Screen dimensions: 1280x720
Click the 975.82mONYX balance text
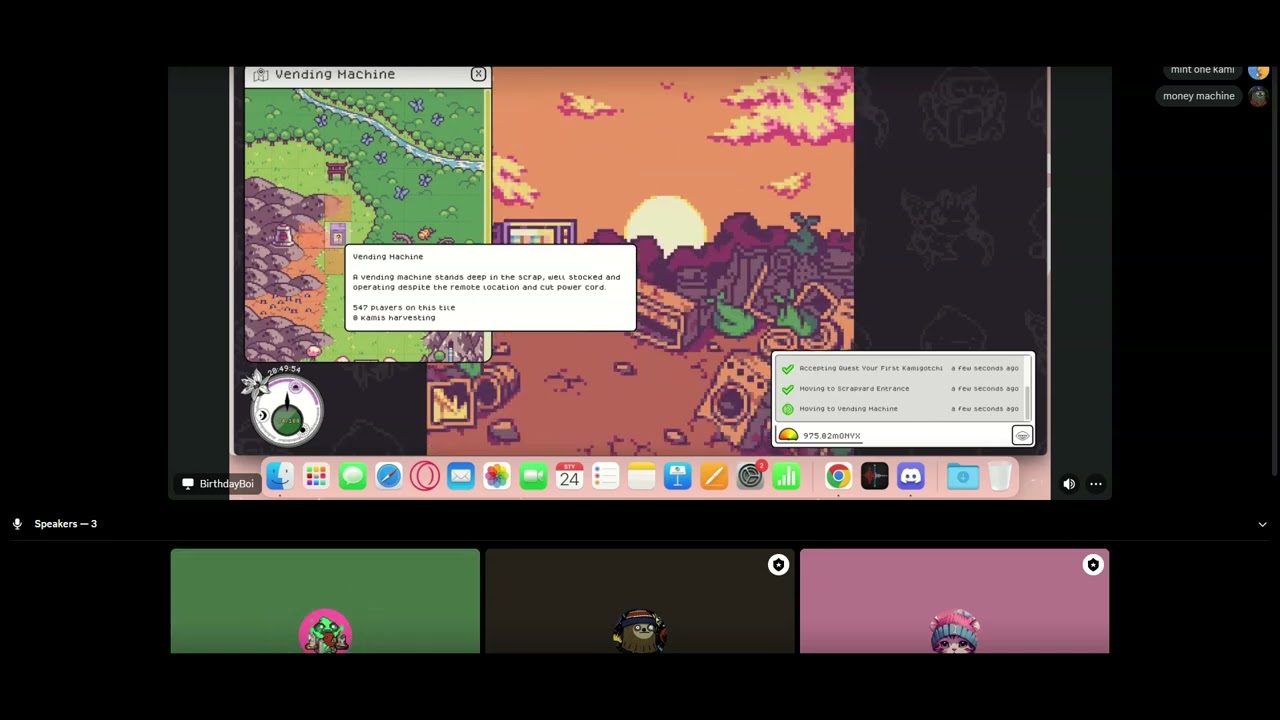(831, 436)
